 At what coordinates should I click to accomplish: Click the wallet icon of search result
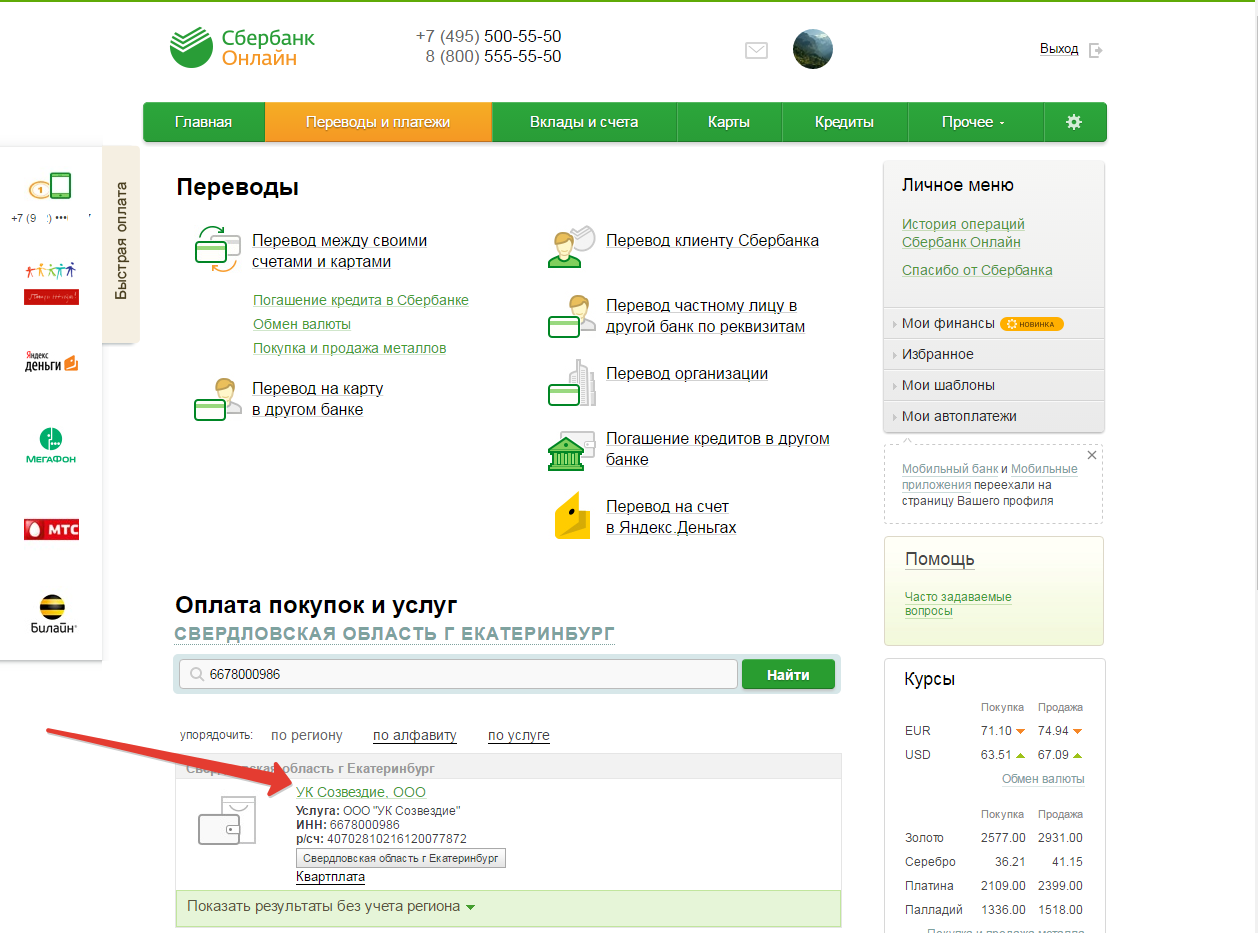point(226,821)
